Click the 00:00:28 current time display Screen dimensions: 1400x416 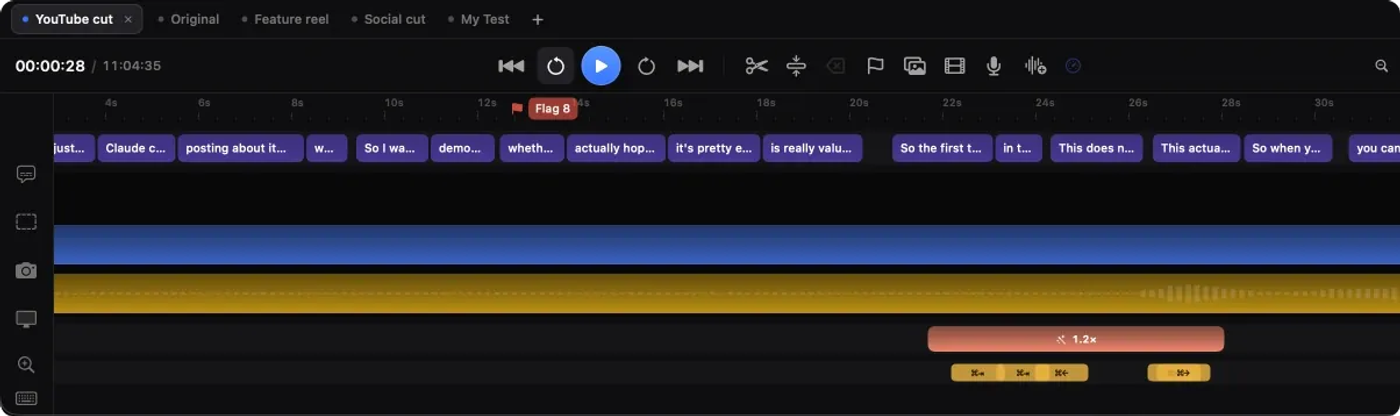coord(50,66)
